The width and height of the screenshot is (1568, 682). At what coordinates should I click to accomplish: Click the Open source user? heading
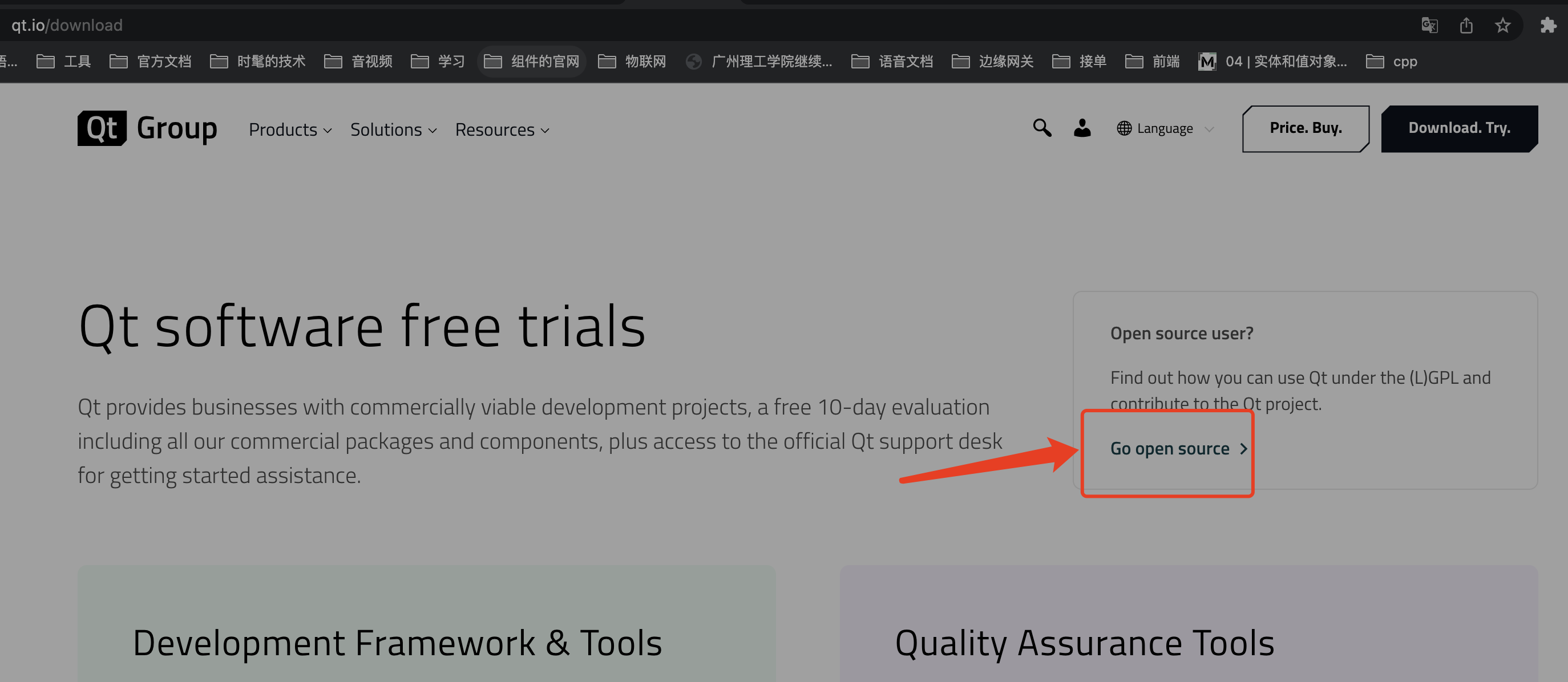click(1182, 334)
